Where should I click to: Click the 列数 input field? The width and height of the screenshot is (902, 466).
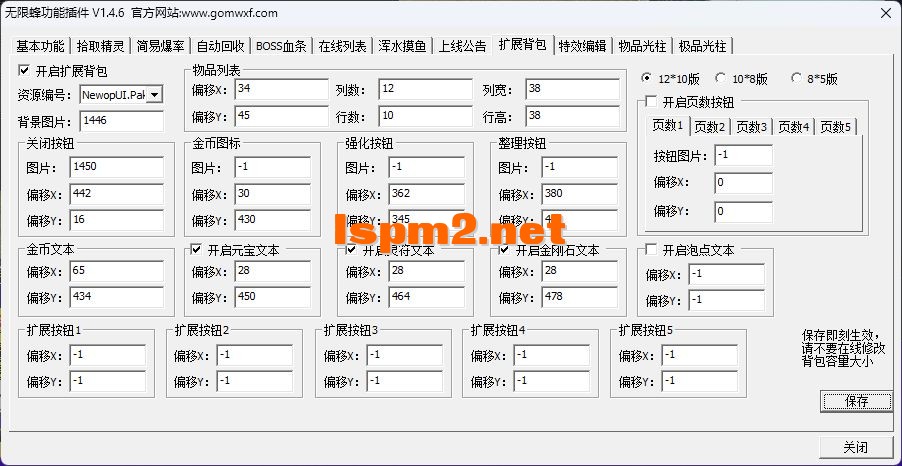[x=426, y=89]
